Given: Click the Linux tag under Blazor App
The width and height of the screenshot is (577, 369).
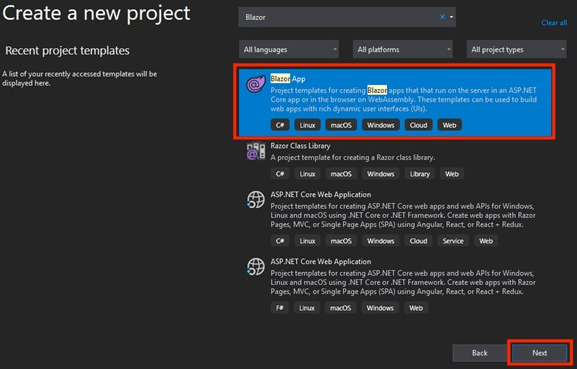Looking at the screenshot, I should [307, 125].
